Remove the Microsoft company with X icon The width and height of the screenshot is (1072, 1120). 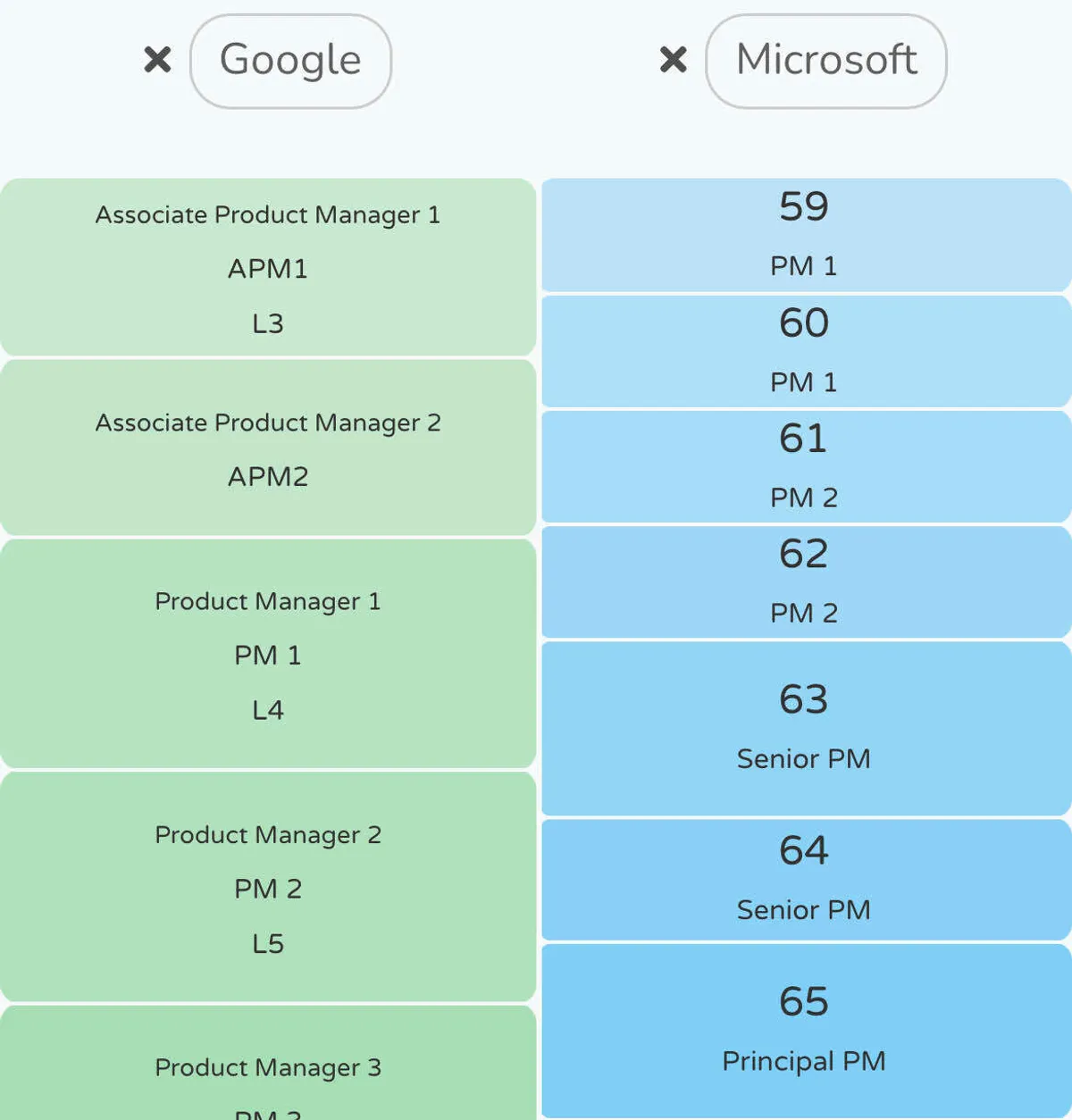point(673,61)
